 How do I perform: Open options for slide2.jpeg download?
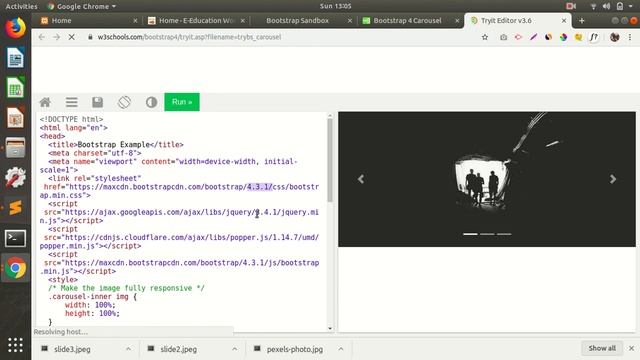click(x=234, y=349)
